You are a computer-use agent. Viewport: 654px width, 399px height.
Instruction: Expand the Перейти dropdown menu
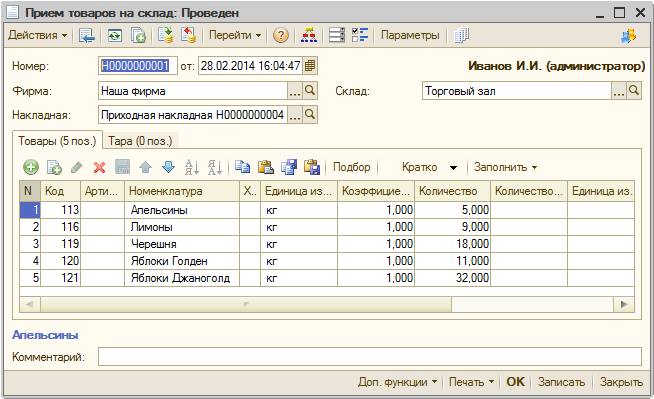(235, 35)
